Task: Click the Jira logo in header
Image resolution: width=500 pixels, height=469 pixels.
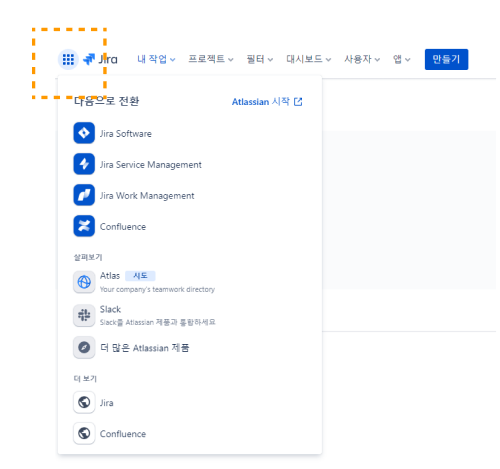Action: coord(100,59)
